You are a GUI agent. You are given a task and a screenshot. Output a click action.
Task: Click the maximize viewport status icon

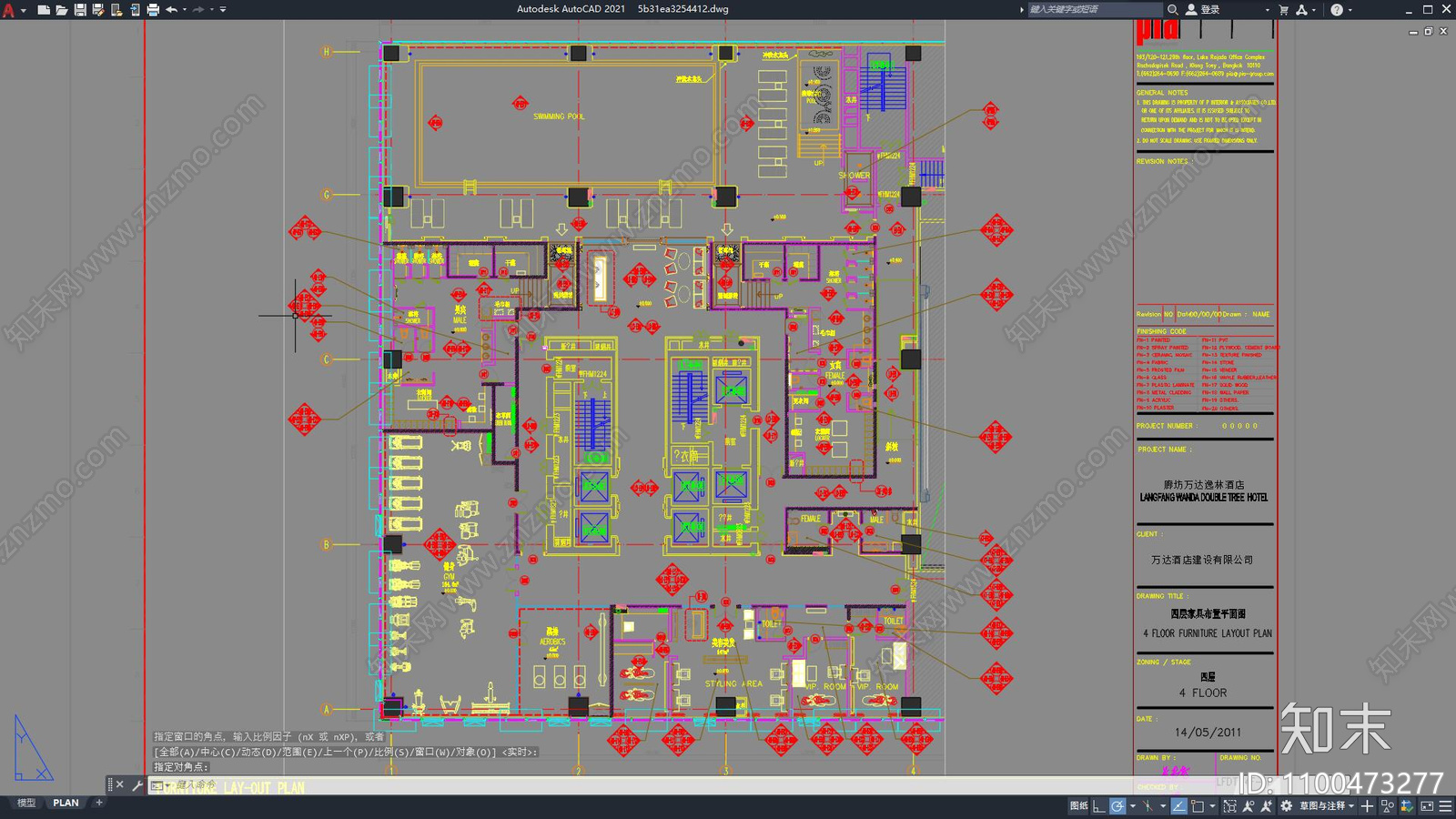click(x=1230, y=806)
